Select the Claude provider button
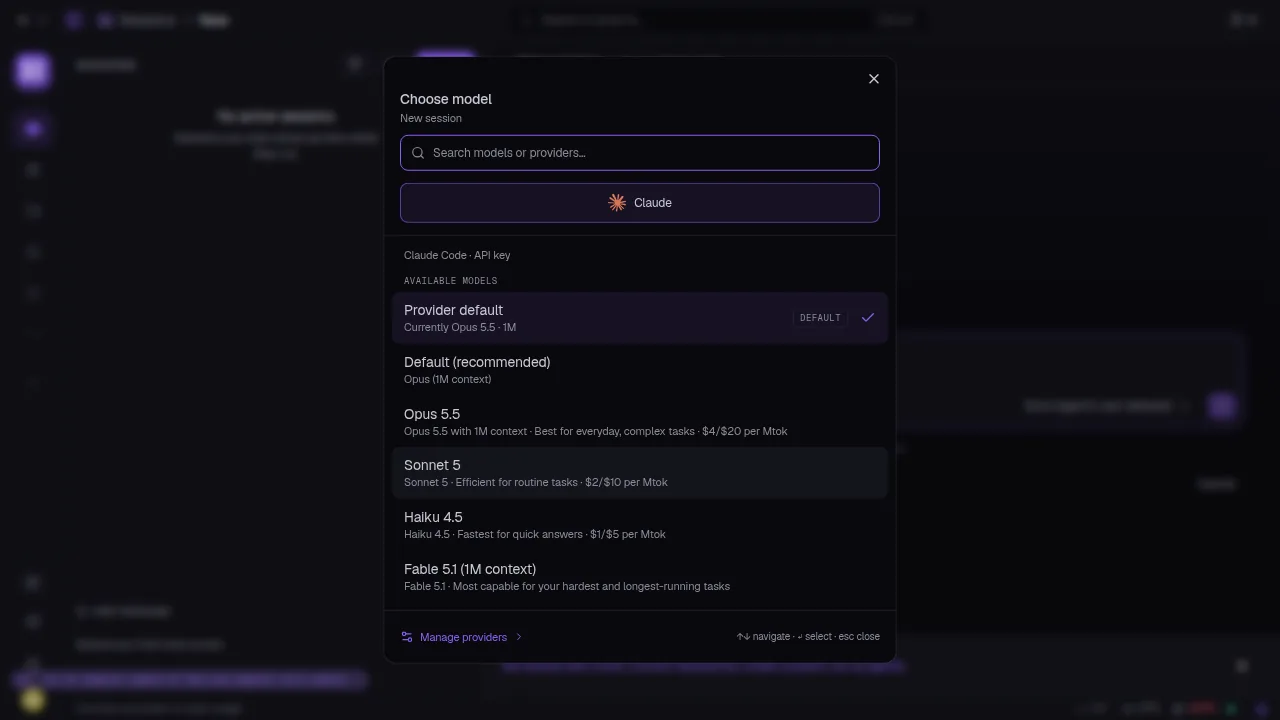The height and width of the screenshot is (720, 1280). point(640,203)
